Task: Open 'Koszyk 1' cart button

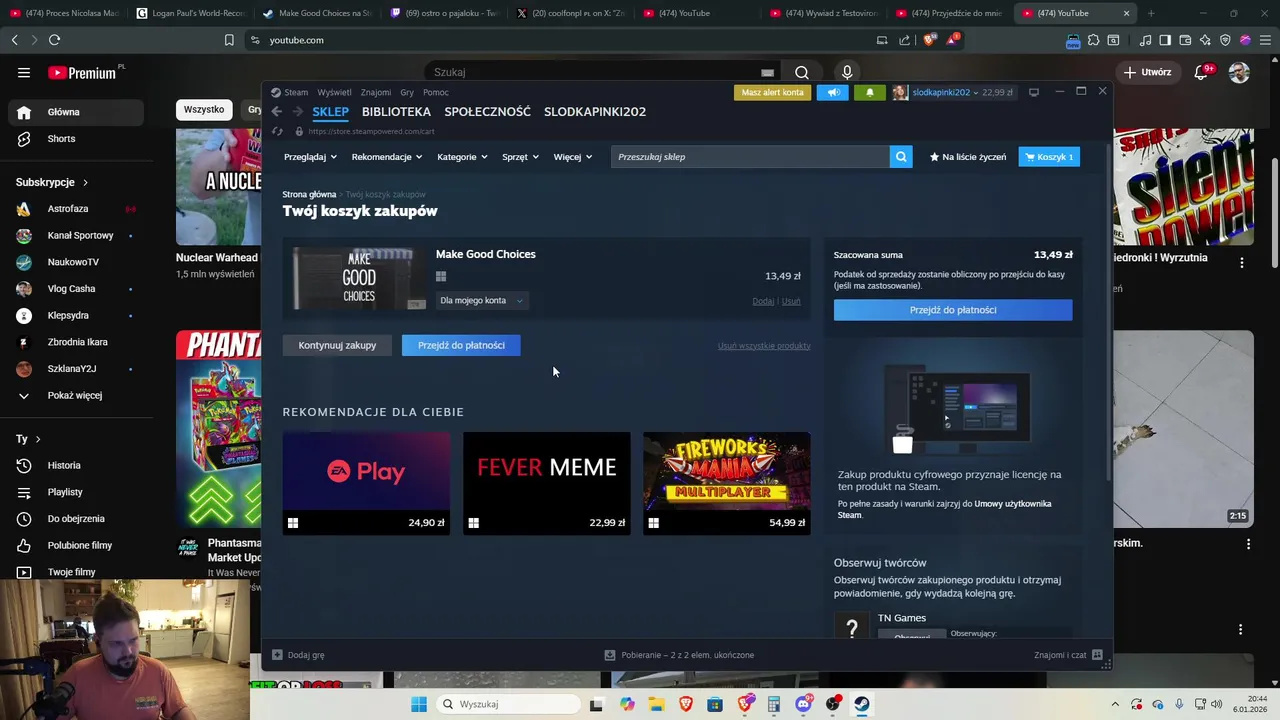Action: pos(1049,157)
